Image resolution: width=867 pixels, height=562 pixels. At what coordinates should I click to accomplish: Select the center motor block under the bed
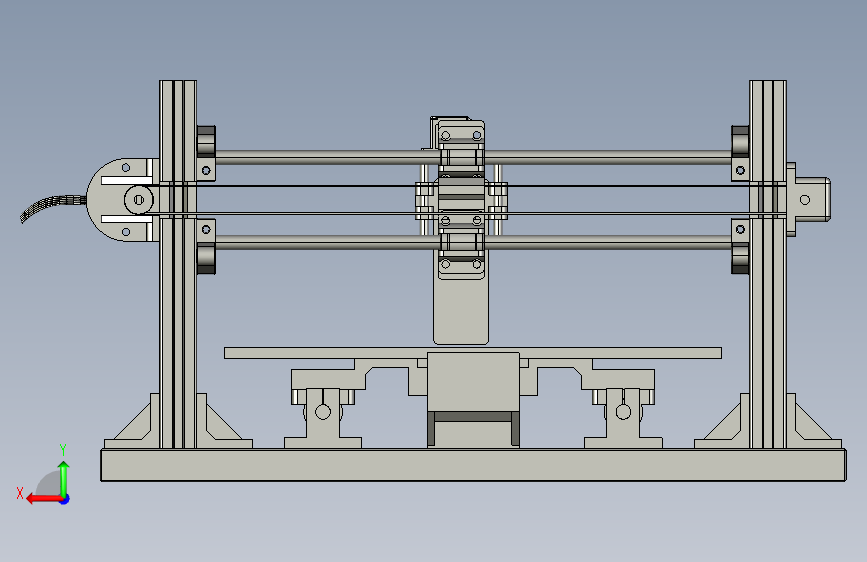pos(473,382)
